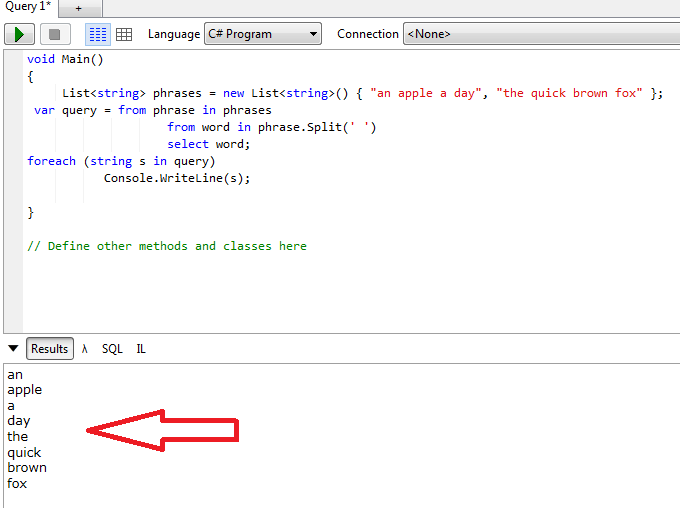Switch to rich text results view icon

tap(98, 34)
